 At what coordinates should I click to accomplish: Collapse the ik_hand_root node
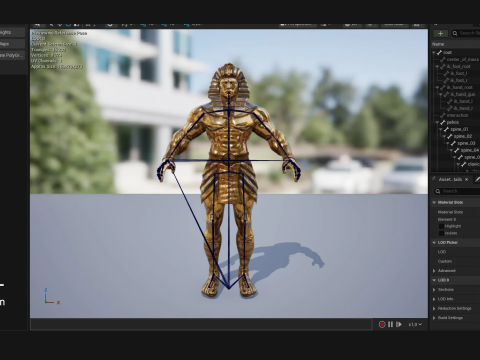(437, 87)
